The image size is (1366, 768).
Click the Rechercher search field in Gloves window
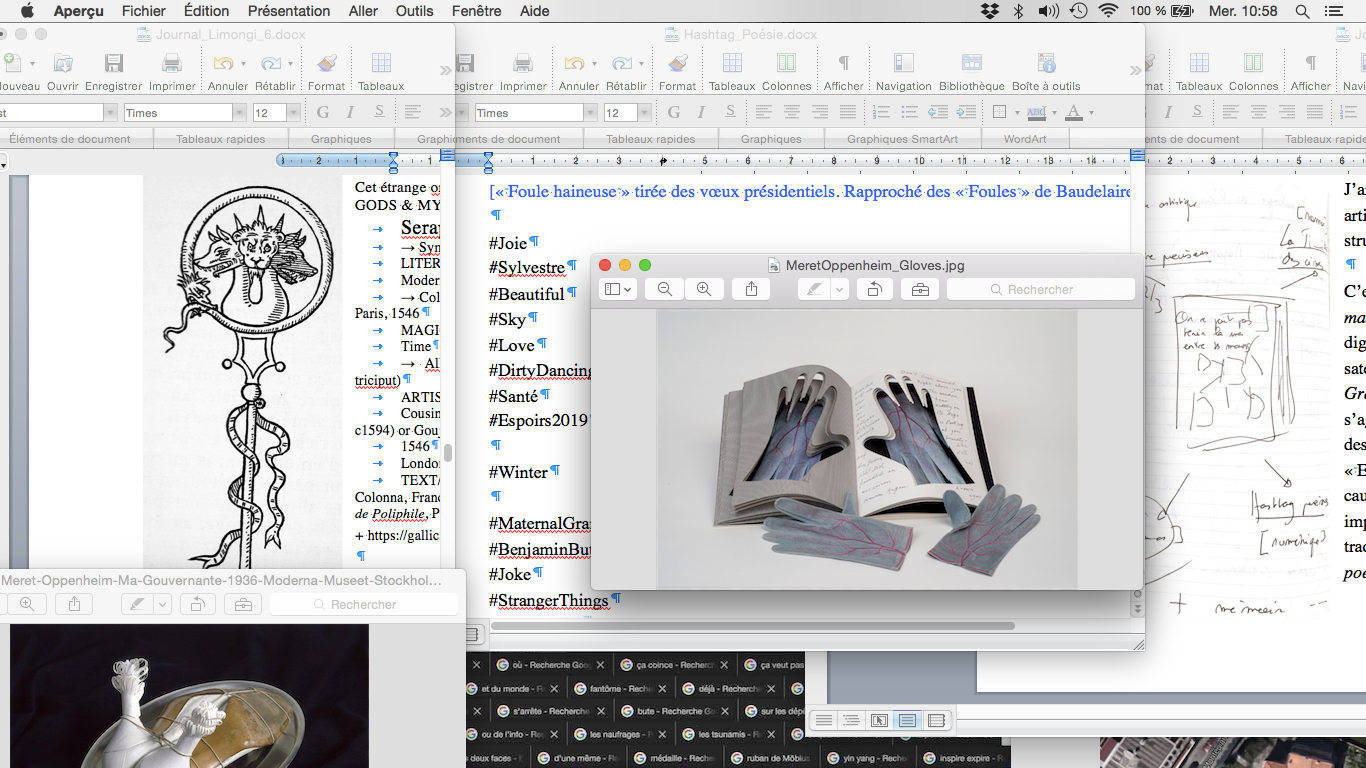(1040, 289)
